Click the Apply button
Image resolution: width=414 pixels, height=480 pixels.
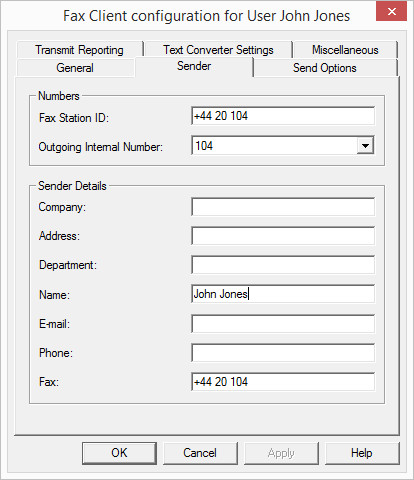281,453
